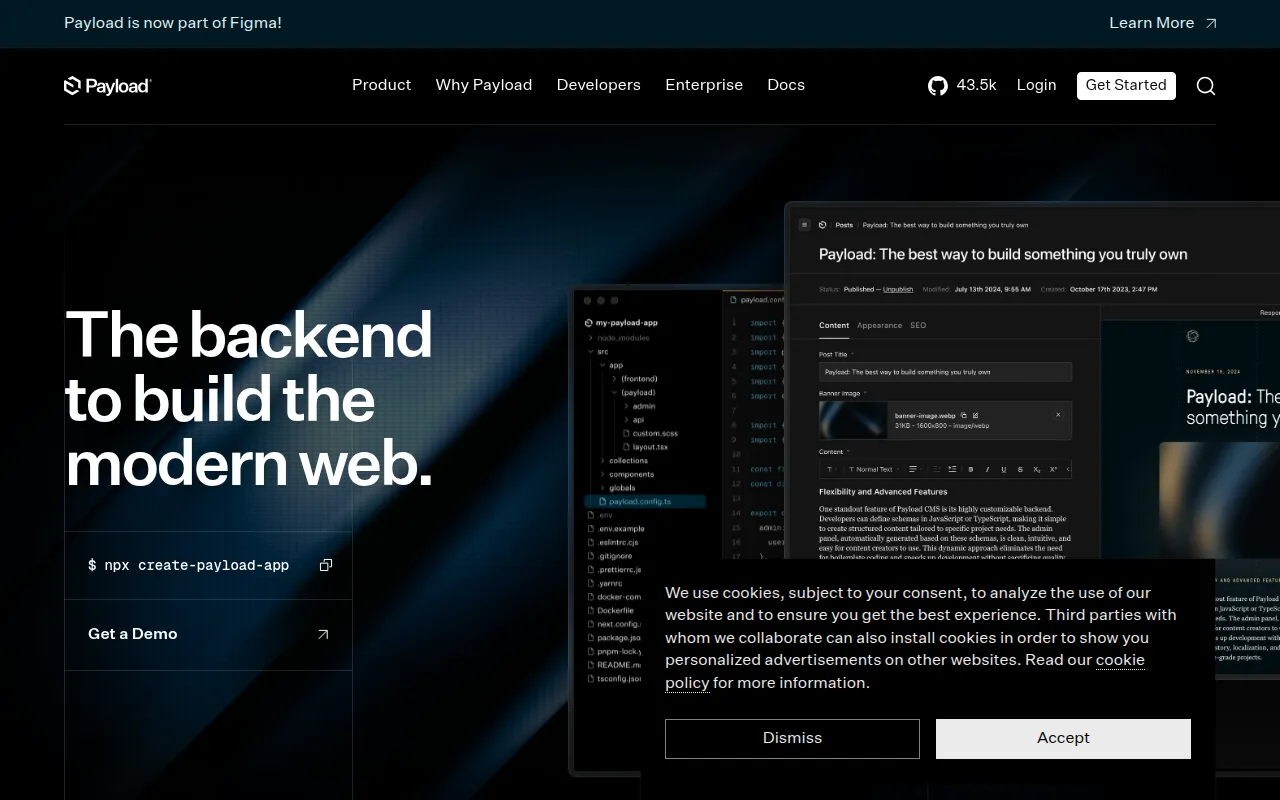This screenshot has height=800, width=1280.
Task: Open the GitHub repository icon
Action: [x=938, y=86]
